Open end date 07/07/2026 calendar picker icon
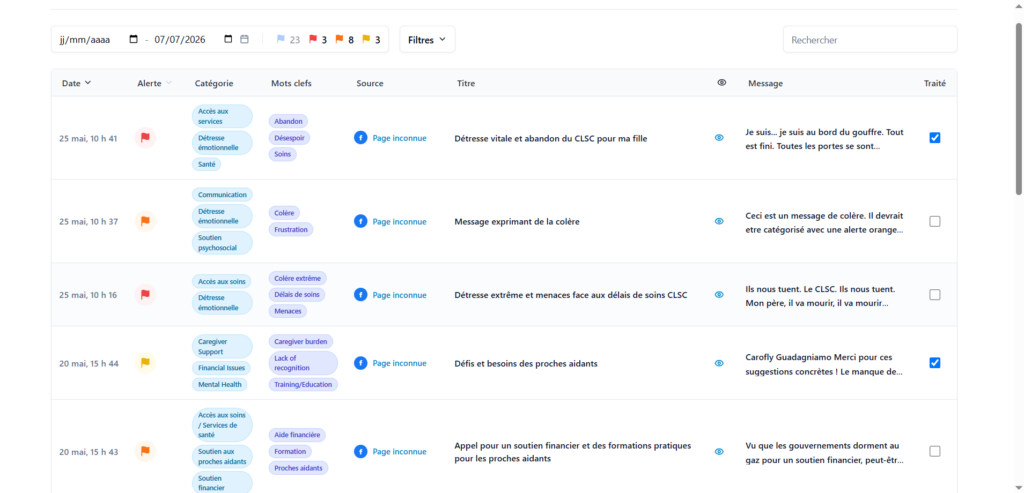 tap(229, 39)
